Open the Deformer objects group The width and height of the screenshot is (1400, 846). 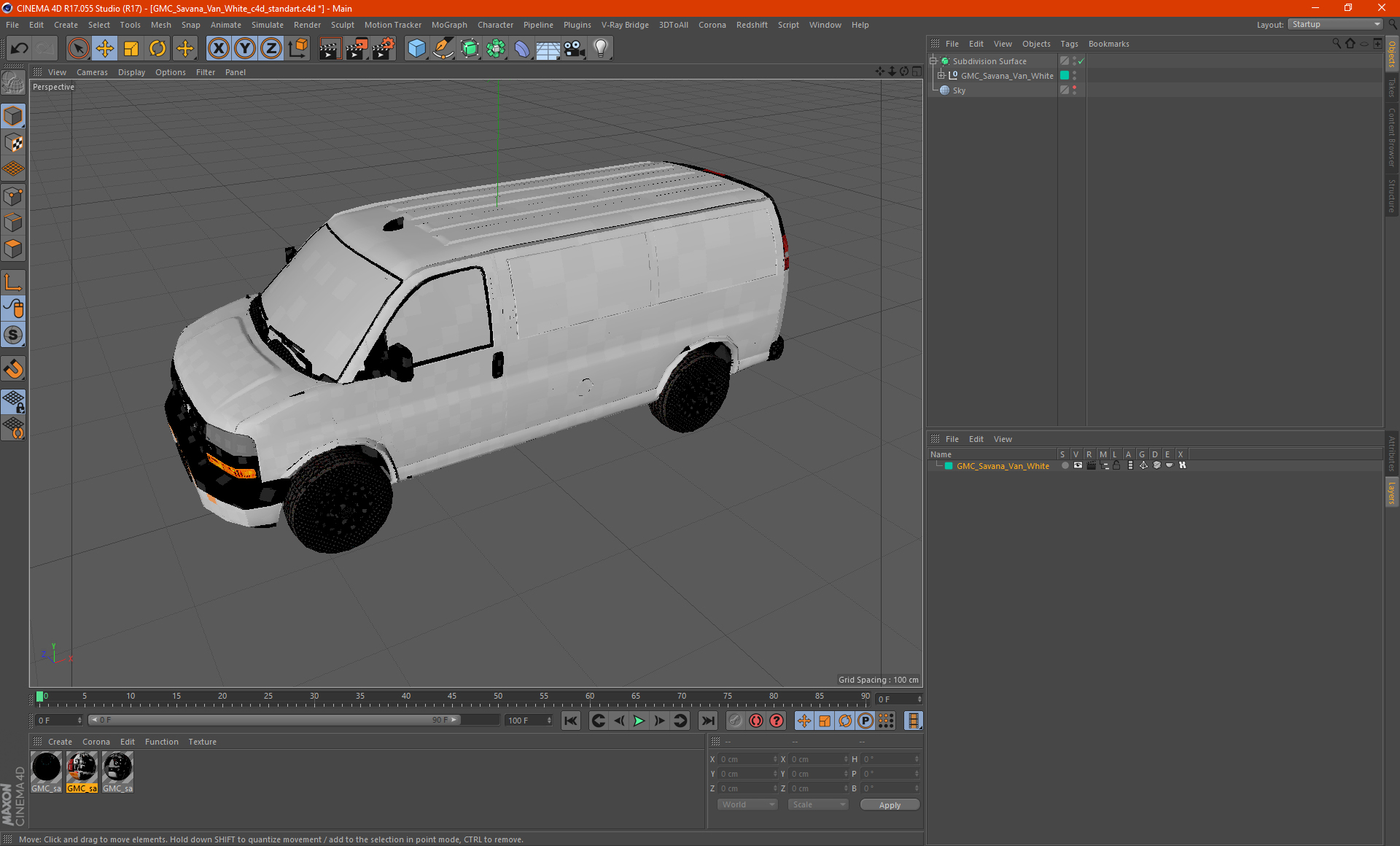(522, 48)
